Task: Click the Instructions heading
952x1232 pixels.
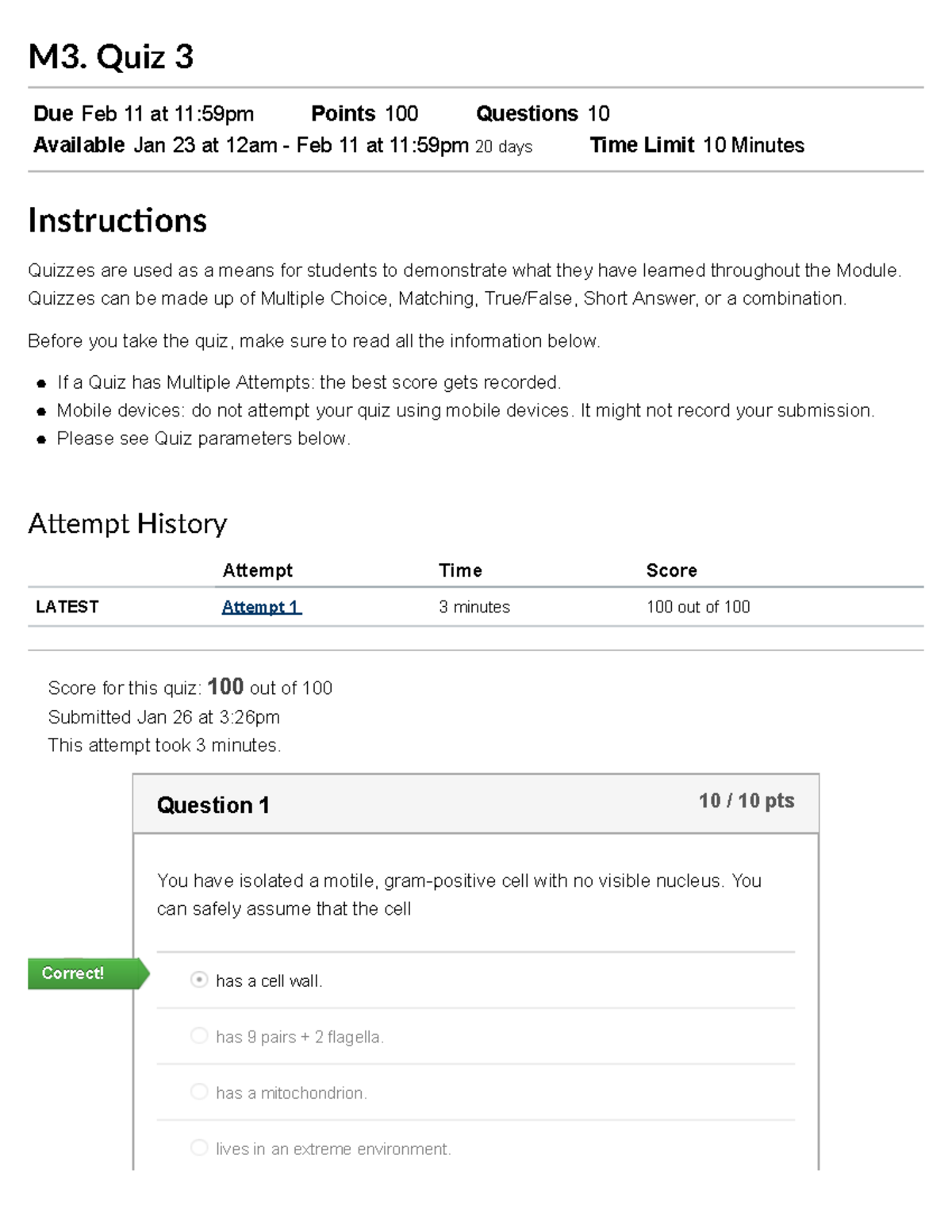Action: click(x=117, y=221)
